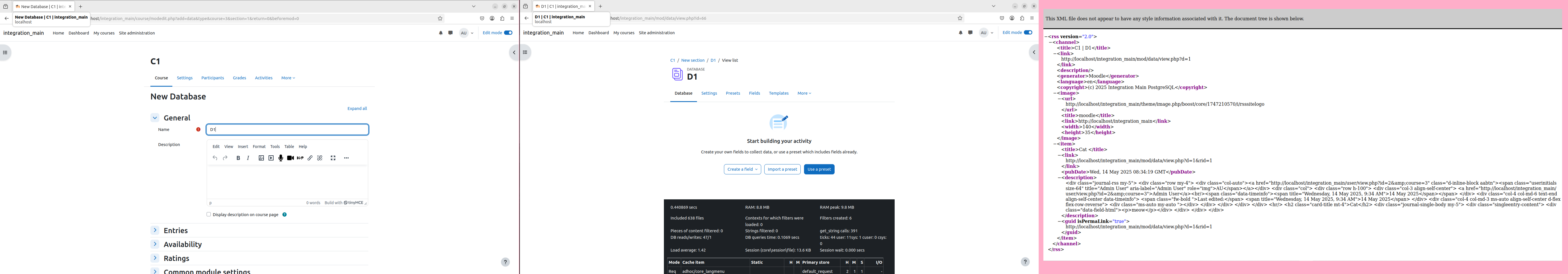This screenshot has height=274, width=1568.
Task: Open a new tab in D1 browser window
Action: pyautogui.click(x=600, y=6)
